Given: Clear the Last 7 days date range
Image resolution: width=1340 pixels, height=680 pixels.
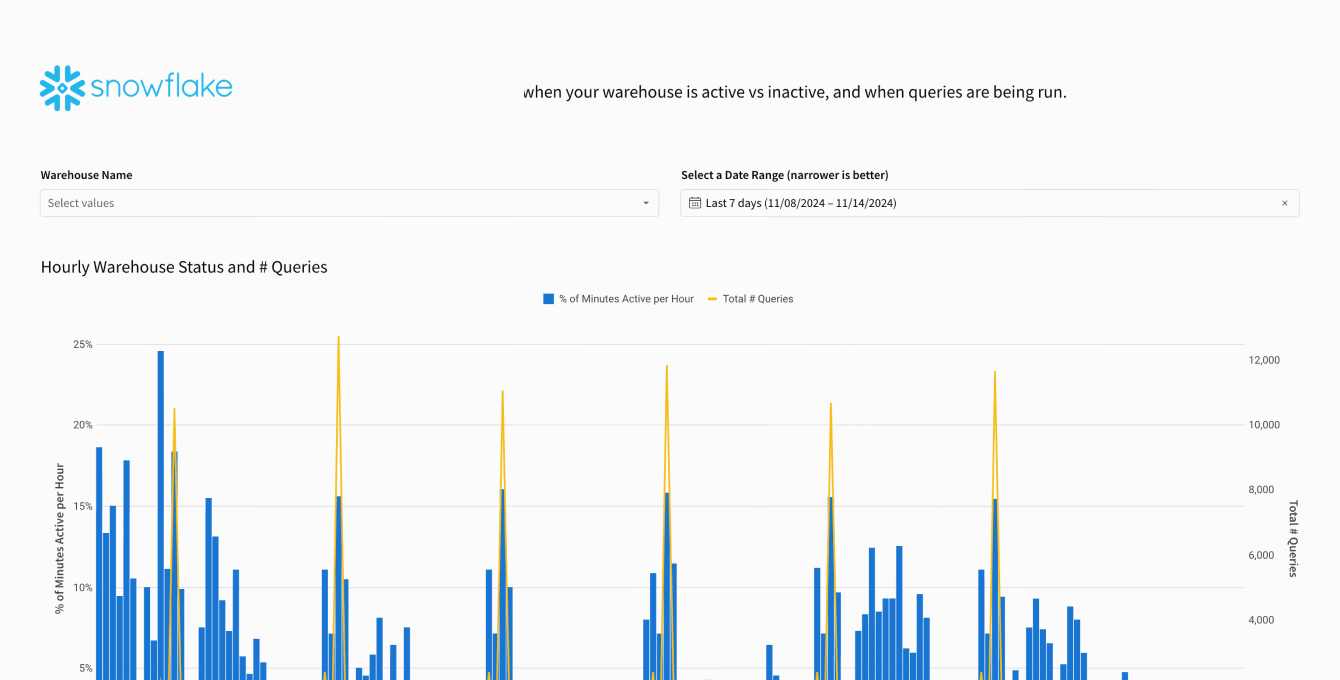Looking at the screenshot, I should pyautogui.click(x=1285, y=203).
